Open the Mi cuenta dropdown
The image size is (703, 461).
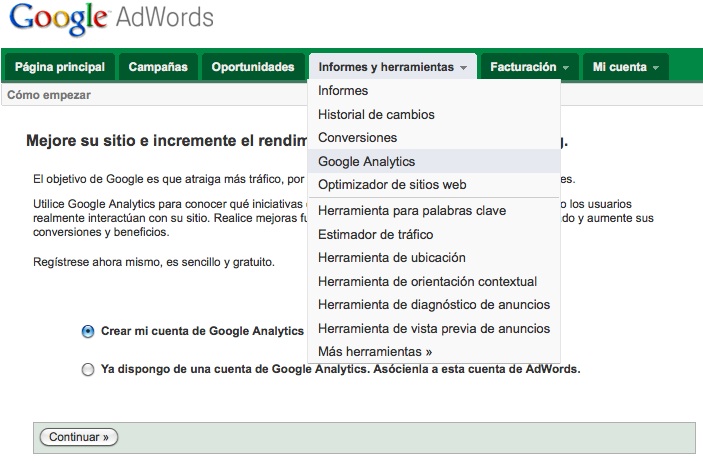click(625, 67)
